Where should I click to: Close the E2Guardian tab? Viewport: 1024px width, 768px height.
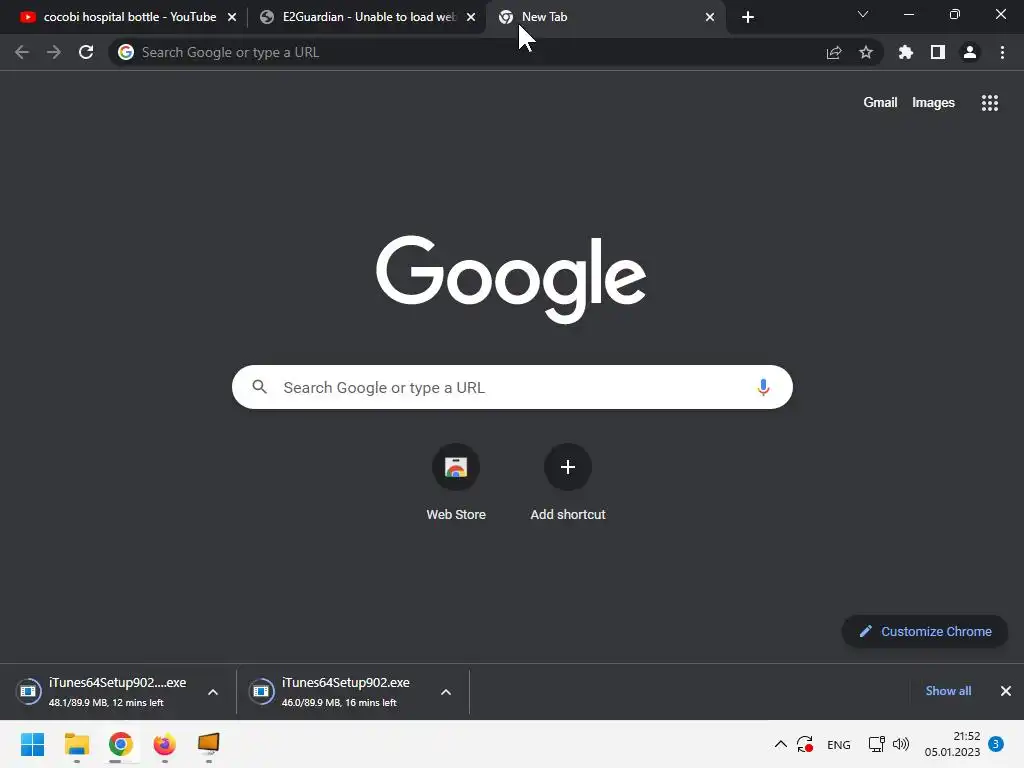(x=471, y=17)
